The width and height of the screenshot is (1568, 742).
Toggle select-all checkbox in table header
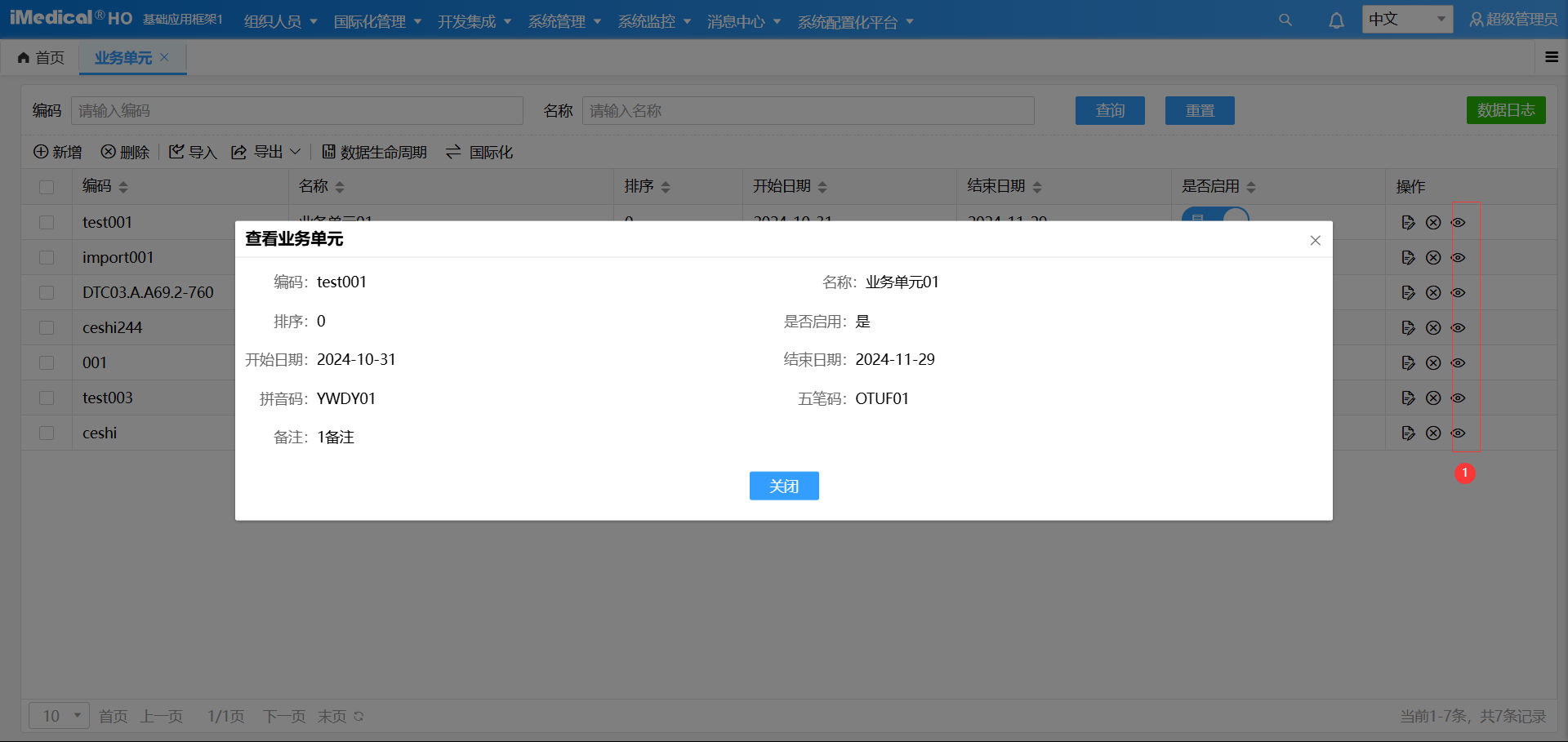pyautogui.click(x=47, y=187)
